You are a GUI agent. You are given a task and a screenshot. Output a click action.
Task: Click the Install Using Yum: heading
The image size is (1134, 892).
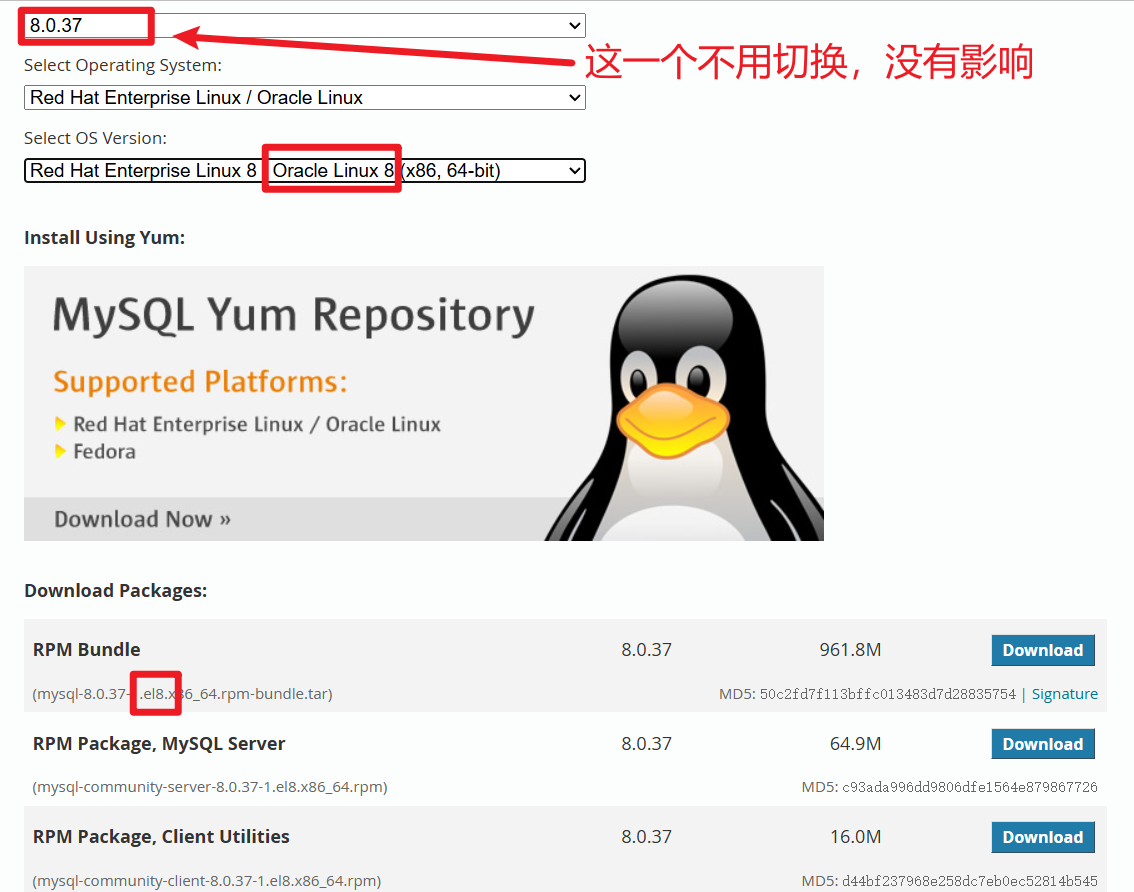click(105, 238)
